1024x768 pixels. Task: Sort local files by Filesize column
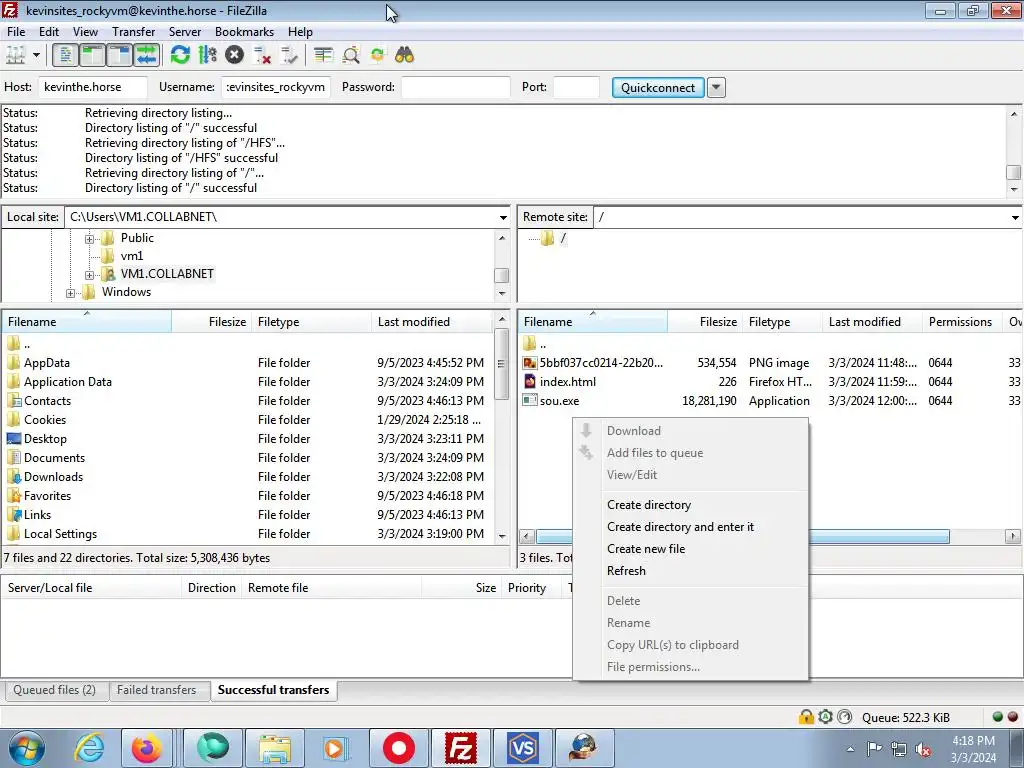(211, 322)
